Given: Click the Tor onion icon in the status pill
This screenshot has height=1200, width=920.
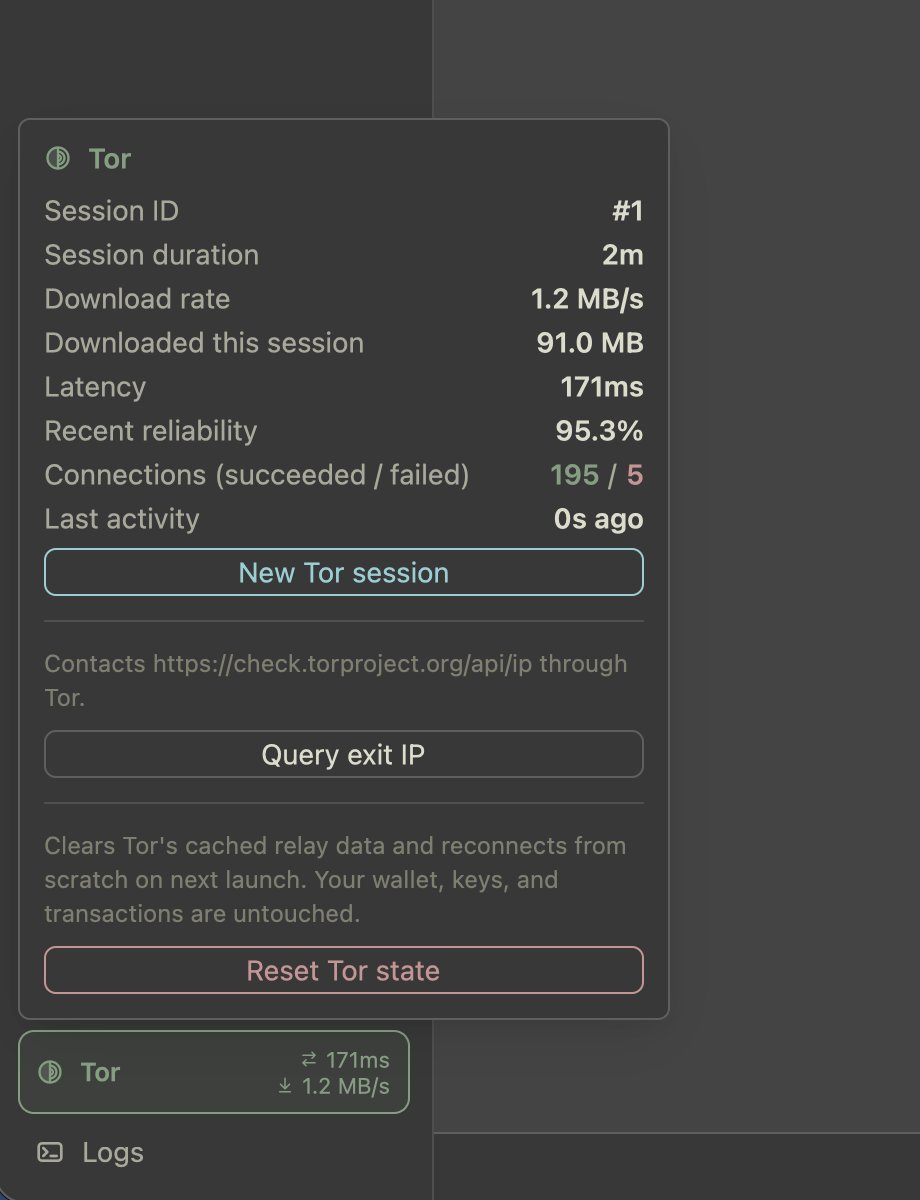Looking at the screenshot, I should [x=50, y=1072].
